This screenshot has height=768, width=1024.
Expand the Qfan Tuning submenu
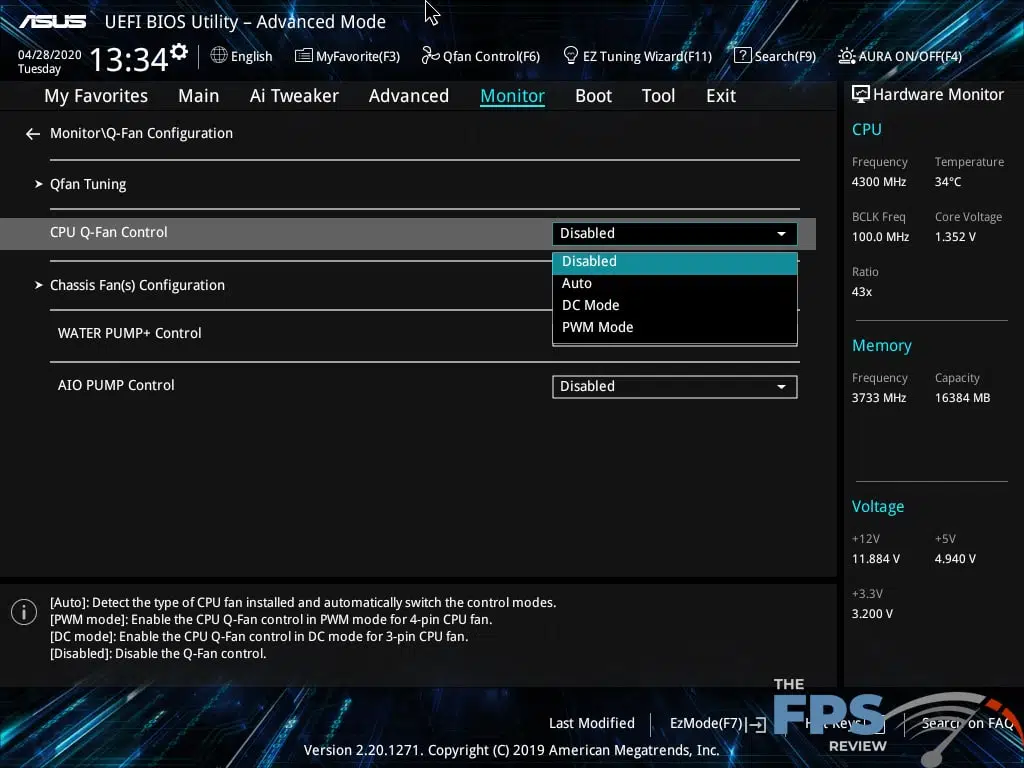click(88, 184)
